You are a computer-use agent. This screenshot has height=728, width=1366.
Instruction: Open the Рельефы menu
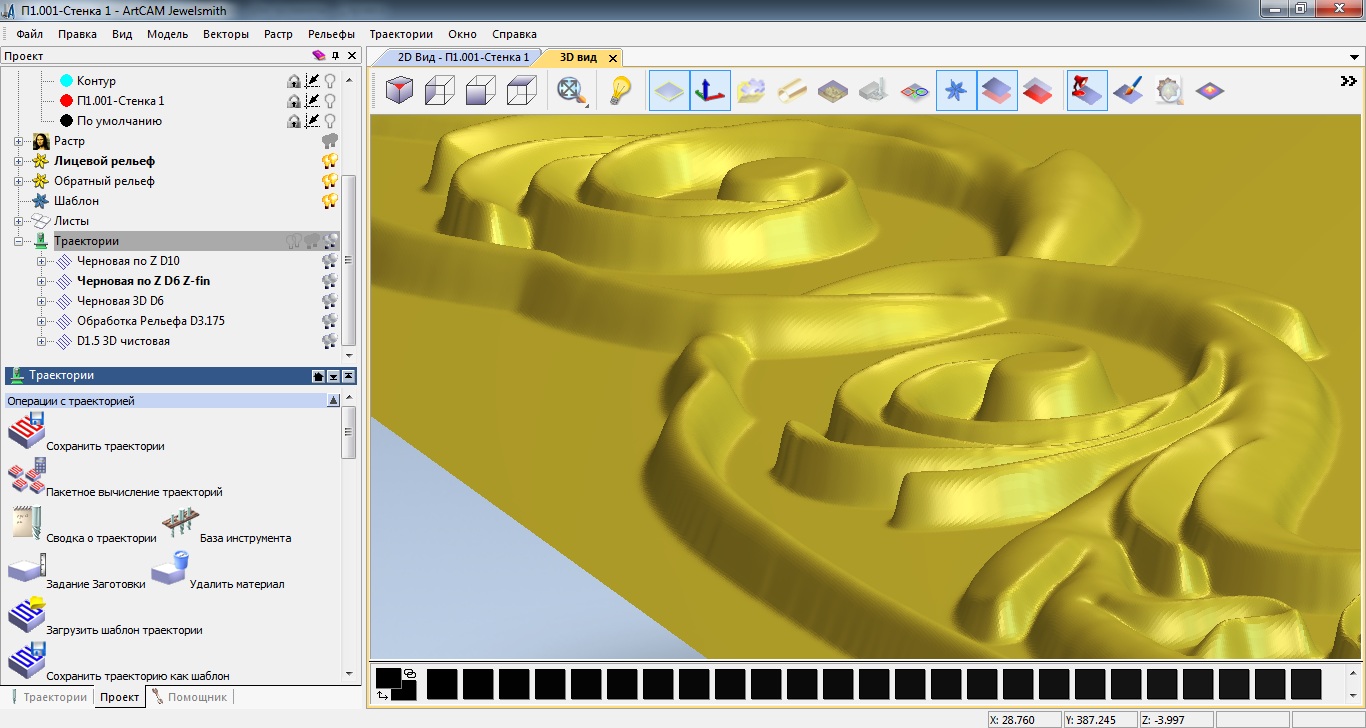click(331, 34)
